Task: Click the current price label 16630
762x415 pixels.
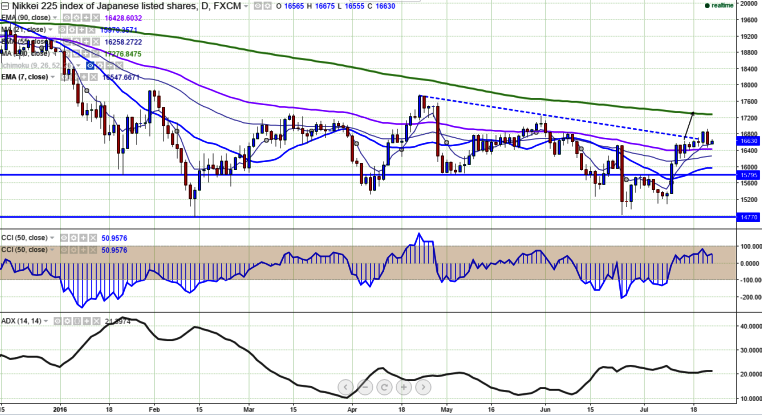Action: point(748,141)
